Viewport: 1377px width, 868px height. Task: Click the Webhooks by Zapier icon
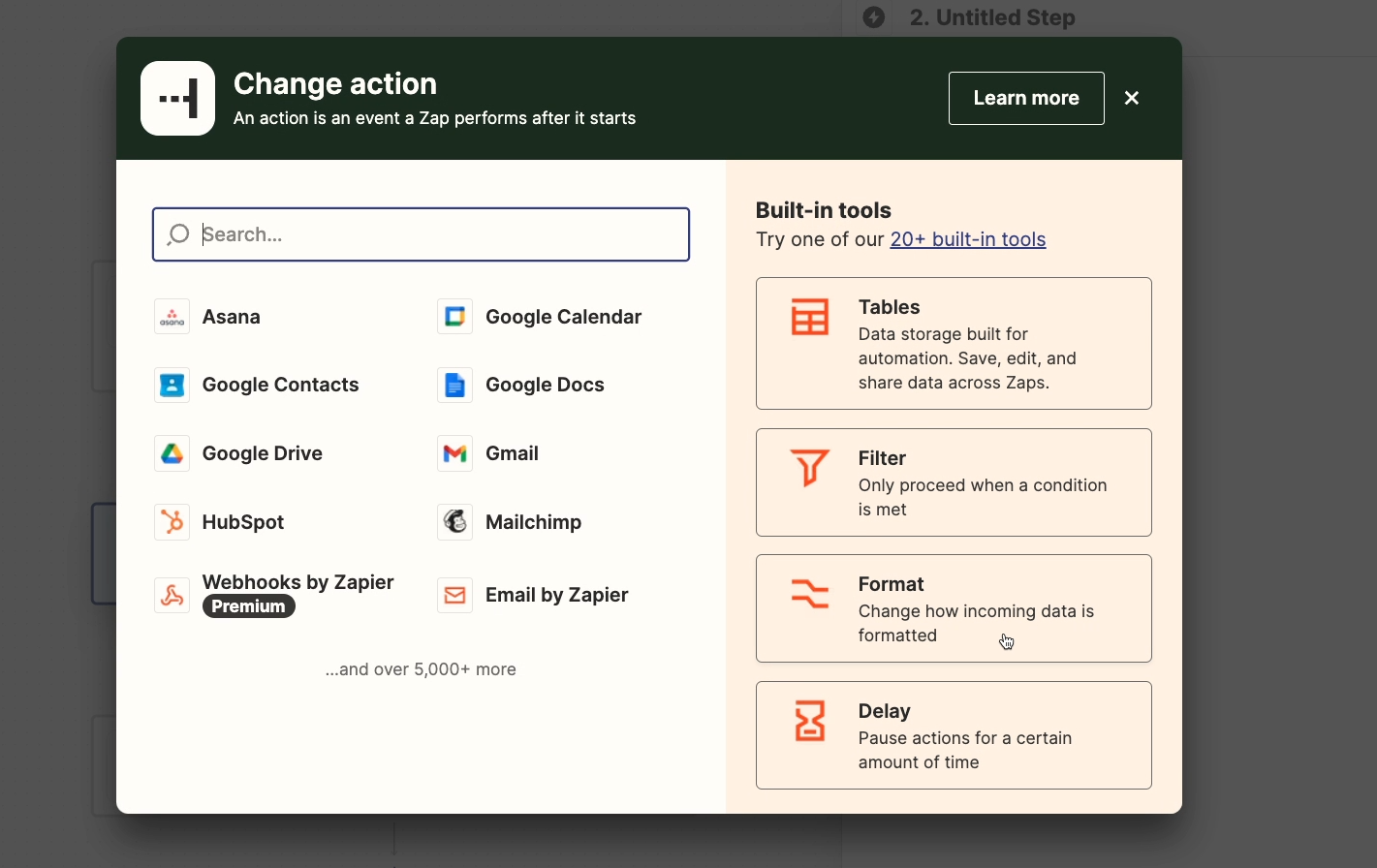coord(172,595)
